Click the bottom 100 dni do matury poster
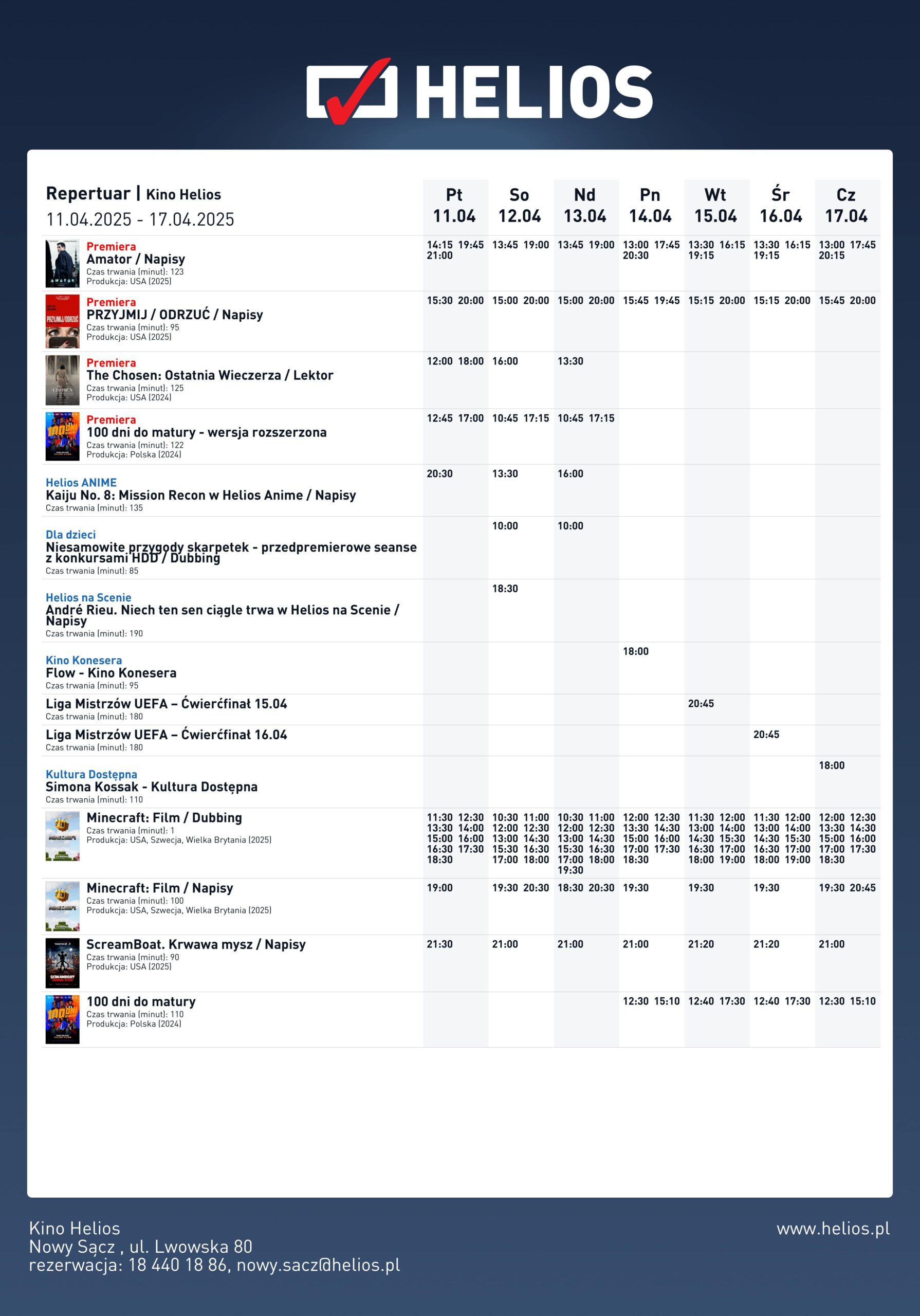The height and width of the screenshot is (1316, 920). point(63,1019)
